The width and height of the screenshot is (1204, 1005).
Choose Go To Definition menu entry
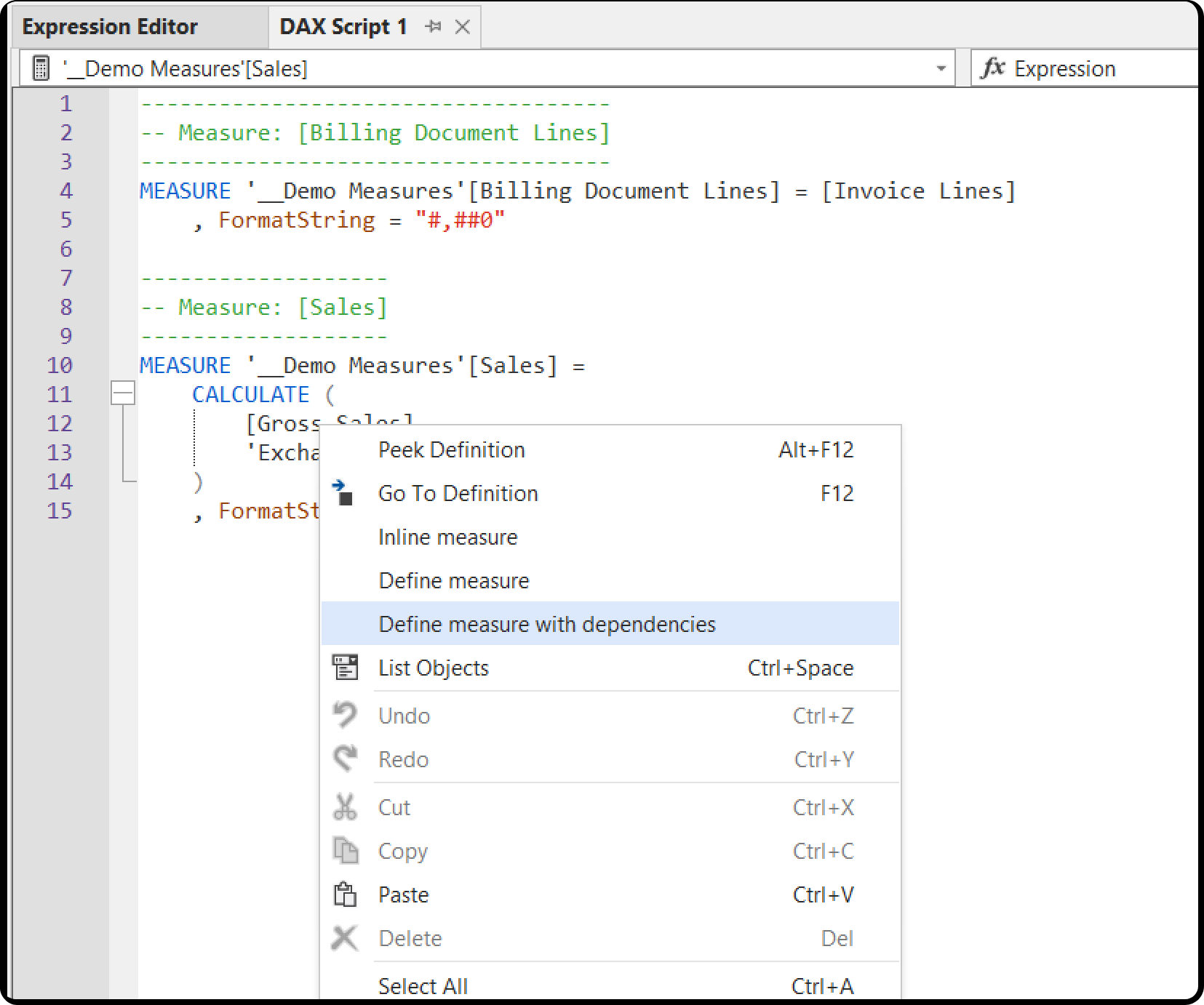[x=610, y=493]
